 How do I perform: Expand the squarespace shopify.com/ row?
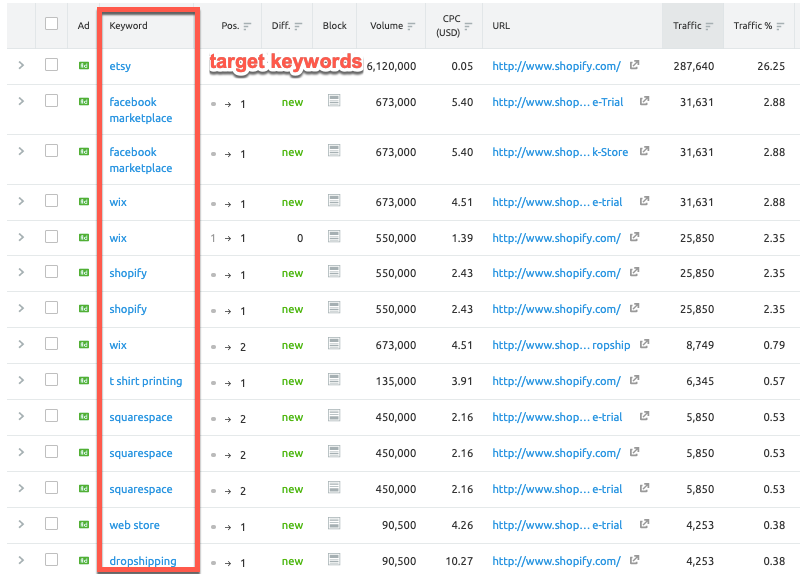tap(21, 452)
